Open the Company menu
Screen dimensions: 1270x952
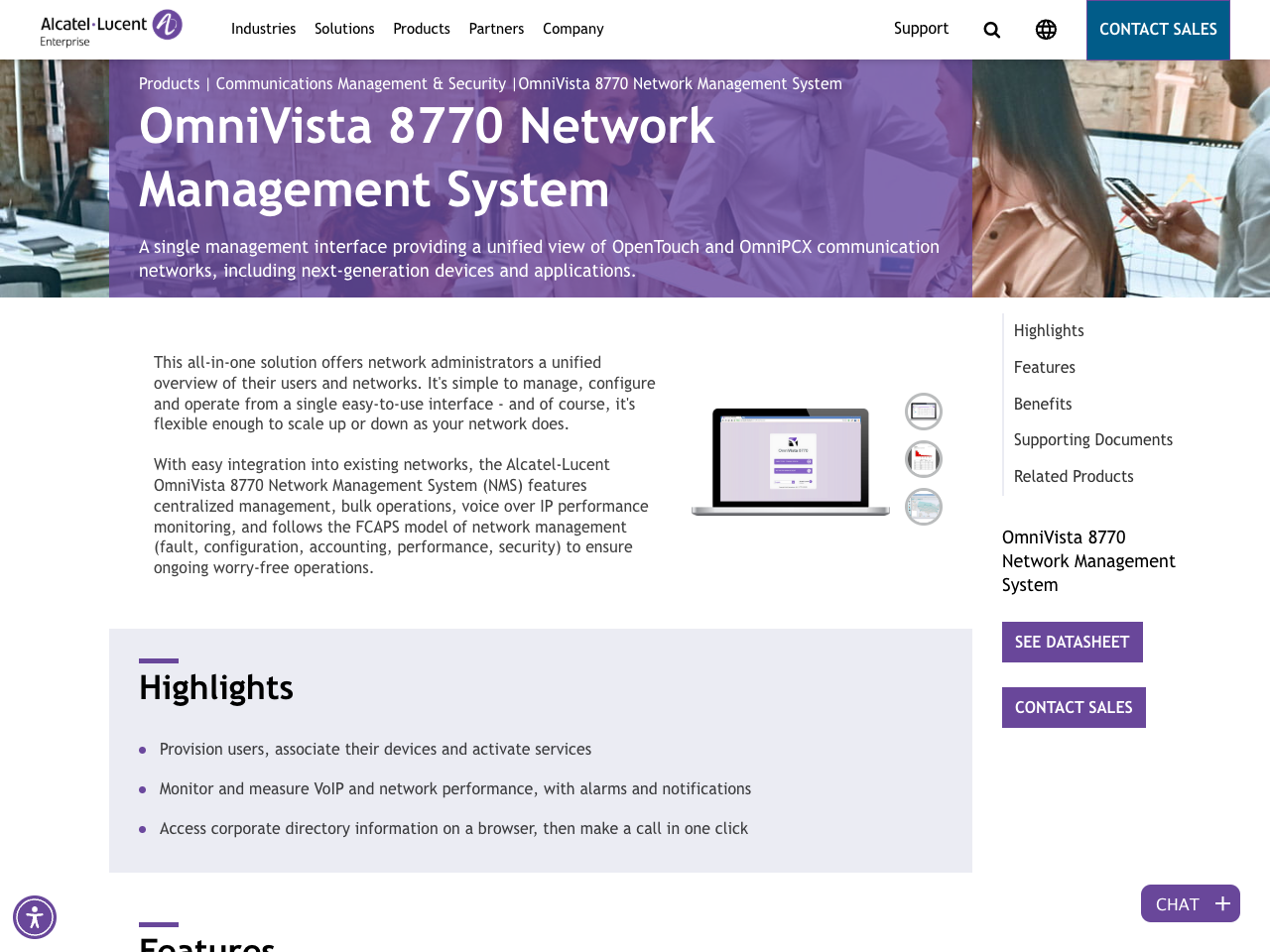point(572,29)
